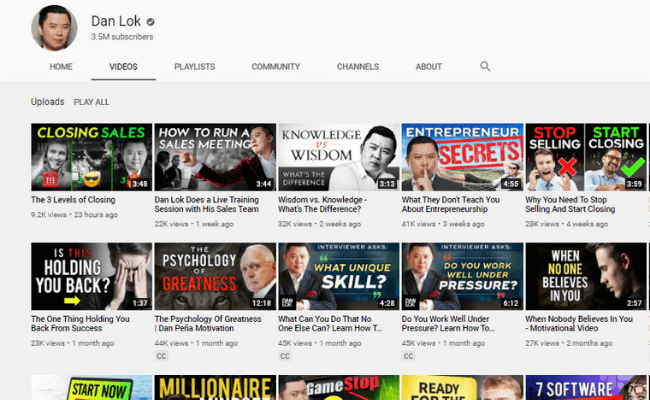Click title The Psychology Of Greatness Dan Peña Motivation
Screen dimensions: 650x400
pyautogui.click(x=208, y=324)
